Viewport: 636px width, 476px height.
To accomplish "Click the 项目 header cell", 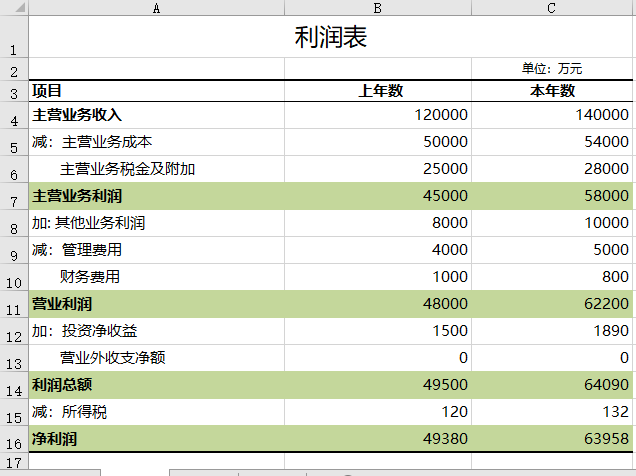I will [x=156, y=91].
